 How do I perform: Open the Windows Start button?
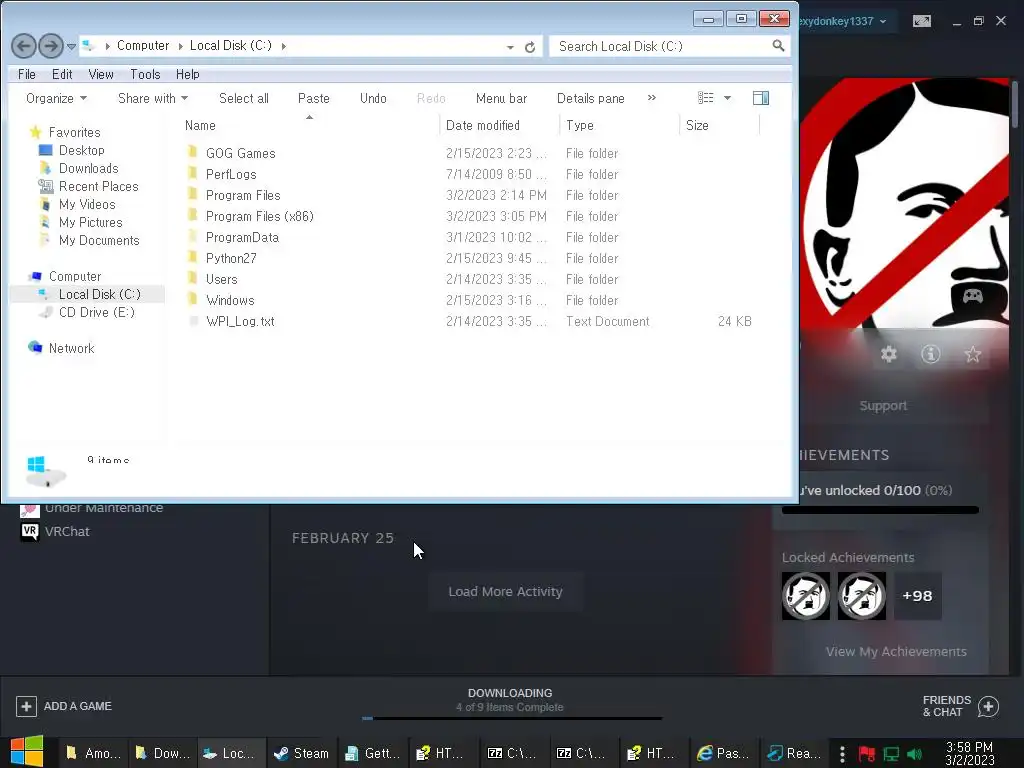click(x=27, y=751)
